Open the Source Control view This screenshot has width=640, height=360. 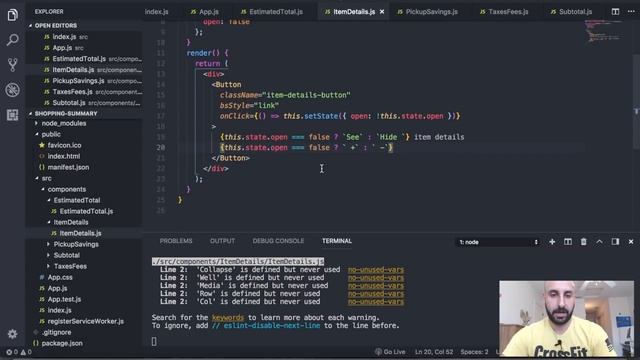pyautogui.click(x=12, y=65)
